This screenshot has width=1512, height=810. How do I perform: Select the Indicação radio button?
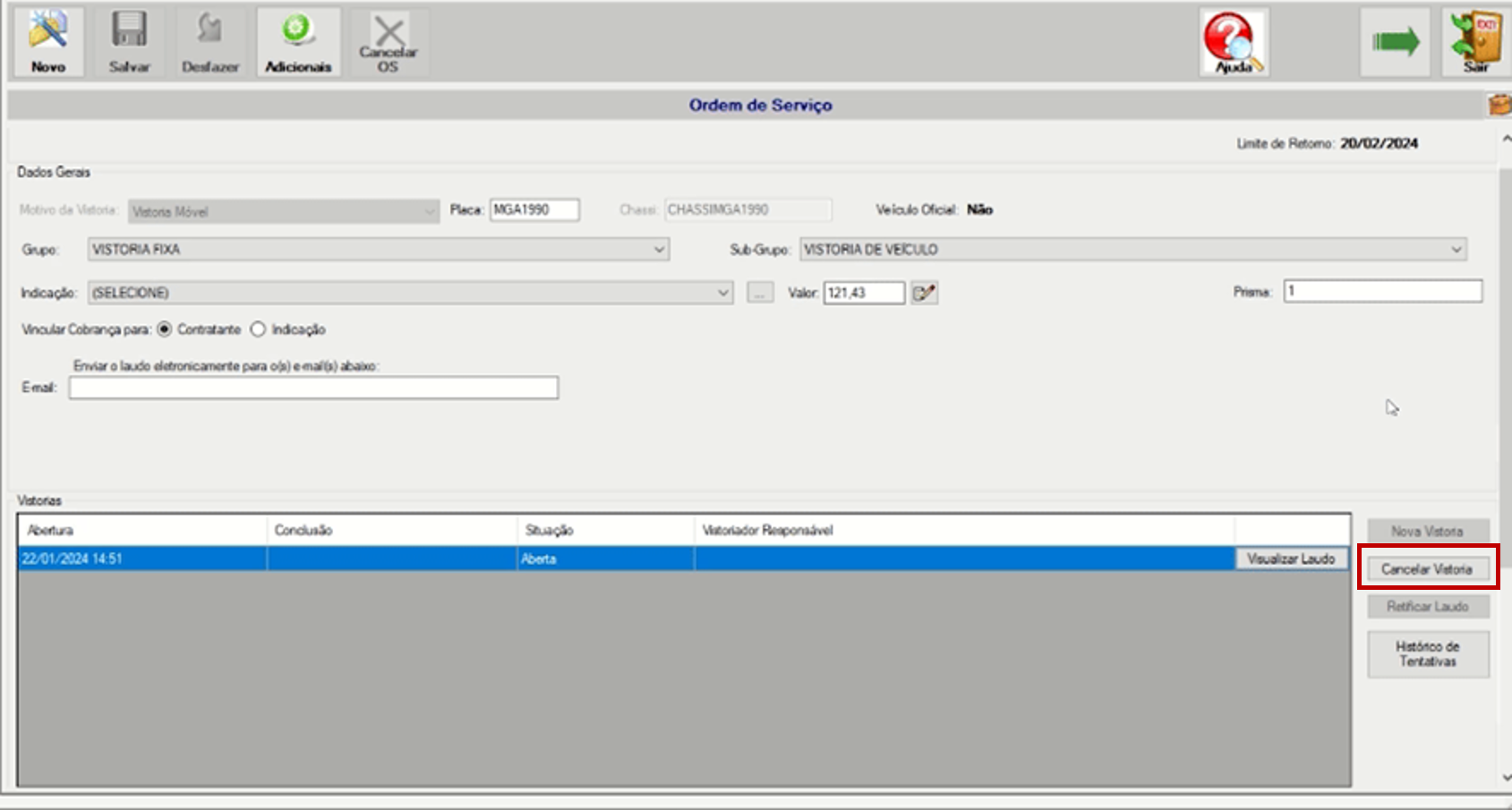click(258, 329)
